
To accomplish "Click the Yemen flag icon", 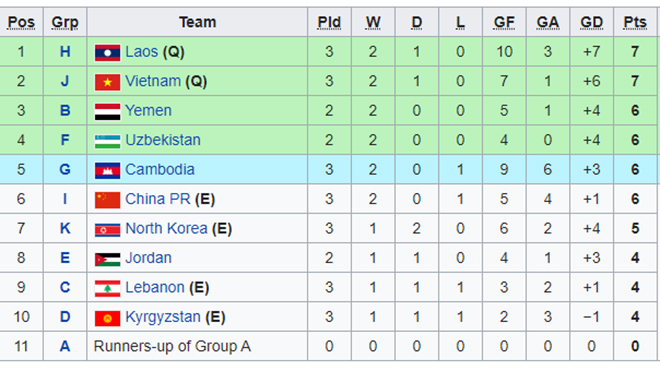I will [x=107, y=112].
